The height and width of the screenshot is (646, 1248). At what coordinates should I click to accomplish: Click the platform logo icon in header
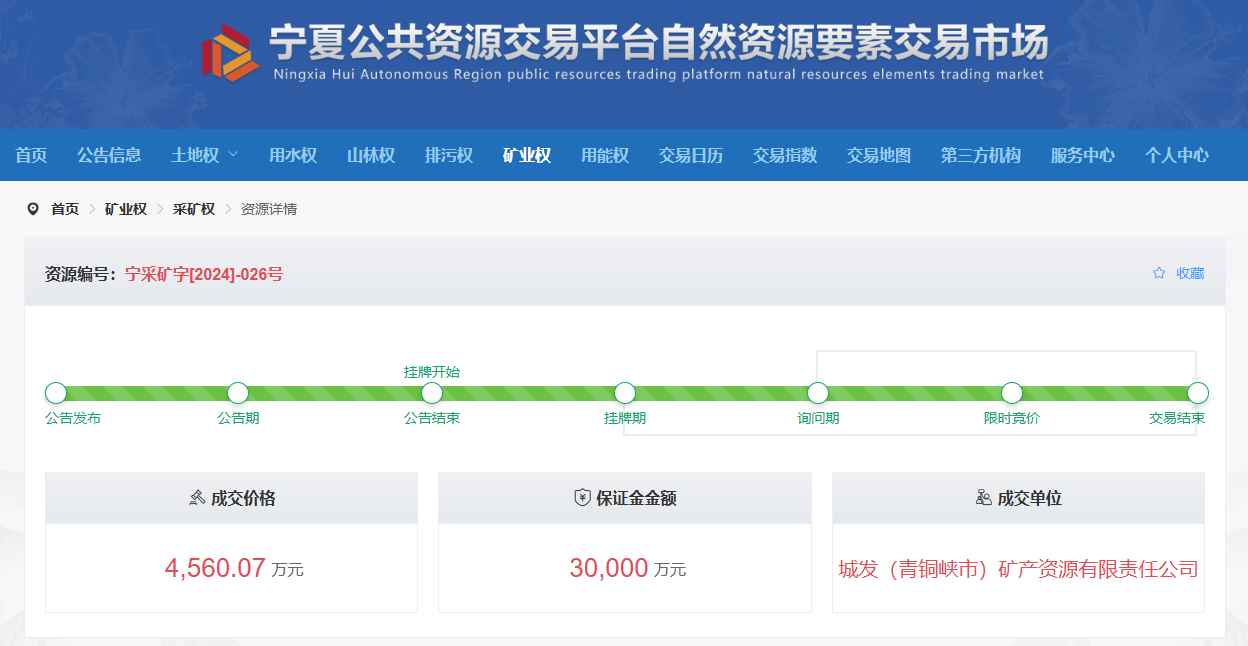230,52
